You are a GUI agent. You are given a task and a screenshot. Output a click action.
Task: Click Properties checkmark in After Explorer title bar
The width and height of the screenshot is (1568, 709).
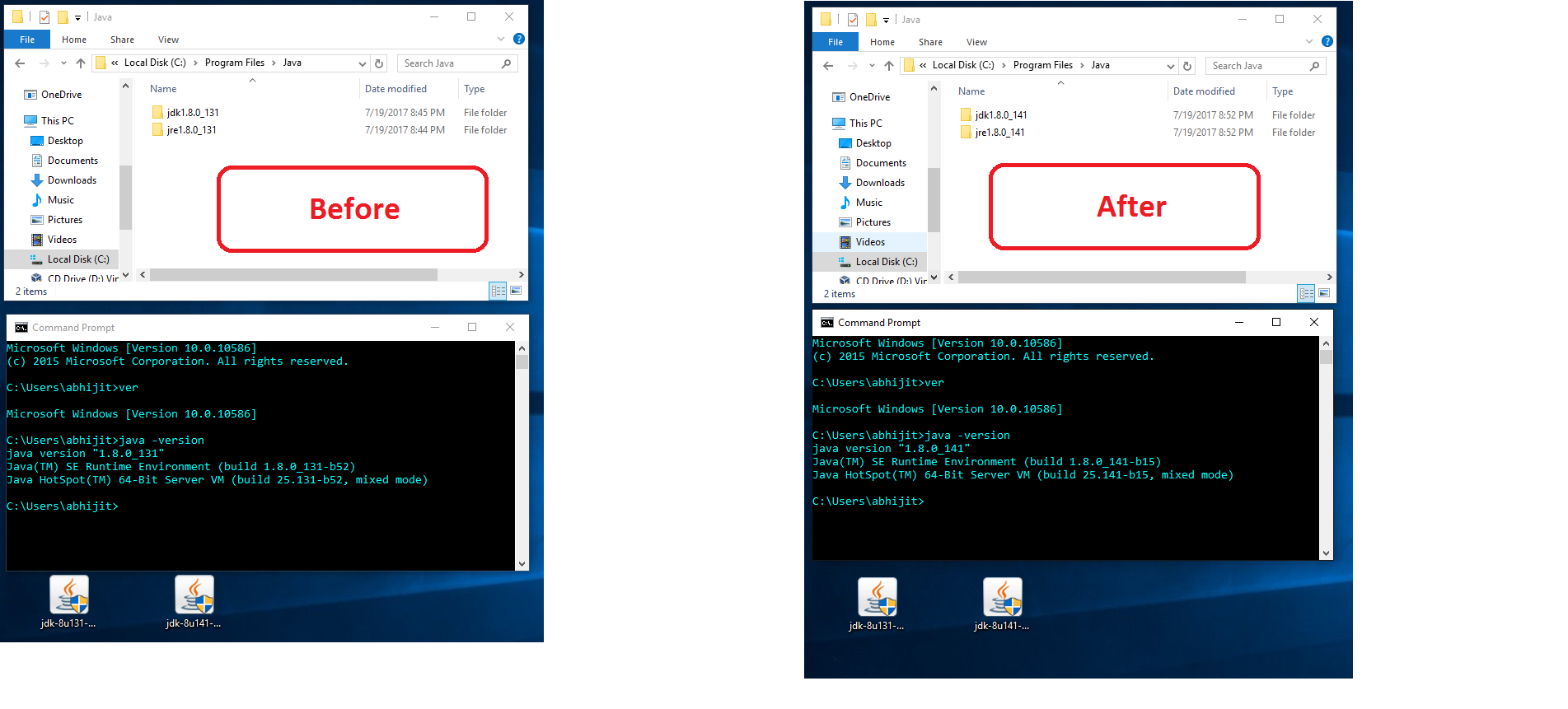pos(853,20)
